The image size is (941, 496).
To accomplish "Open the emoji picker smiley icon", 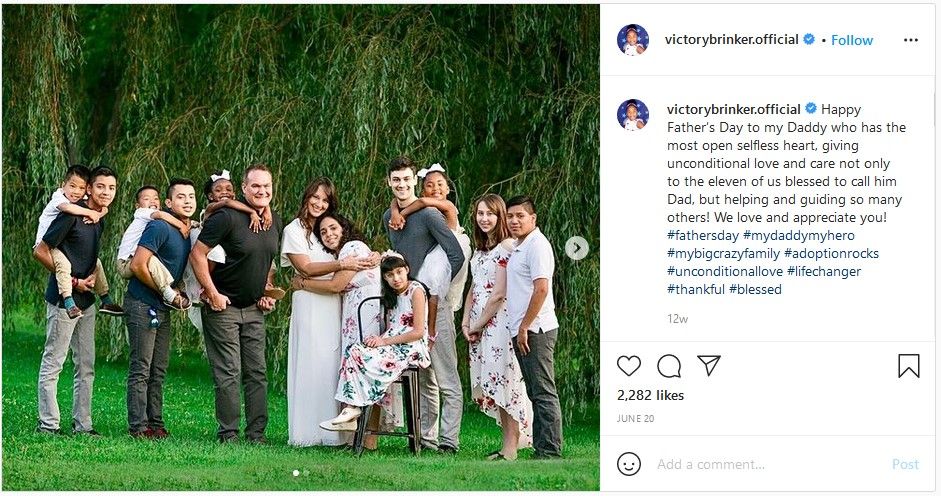I will pyautogui.click(x=629, y=464).
